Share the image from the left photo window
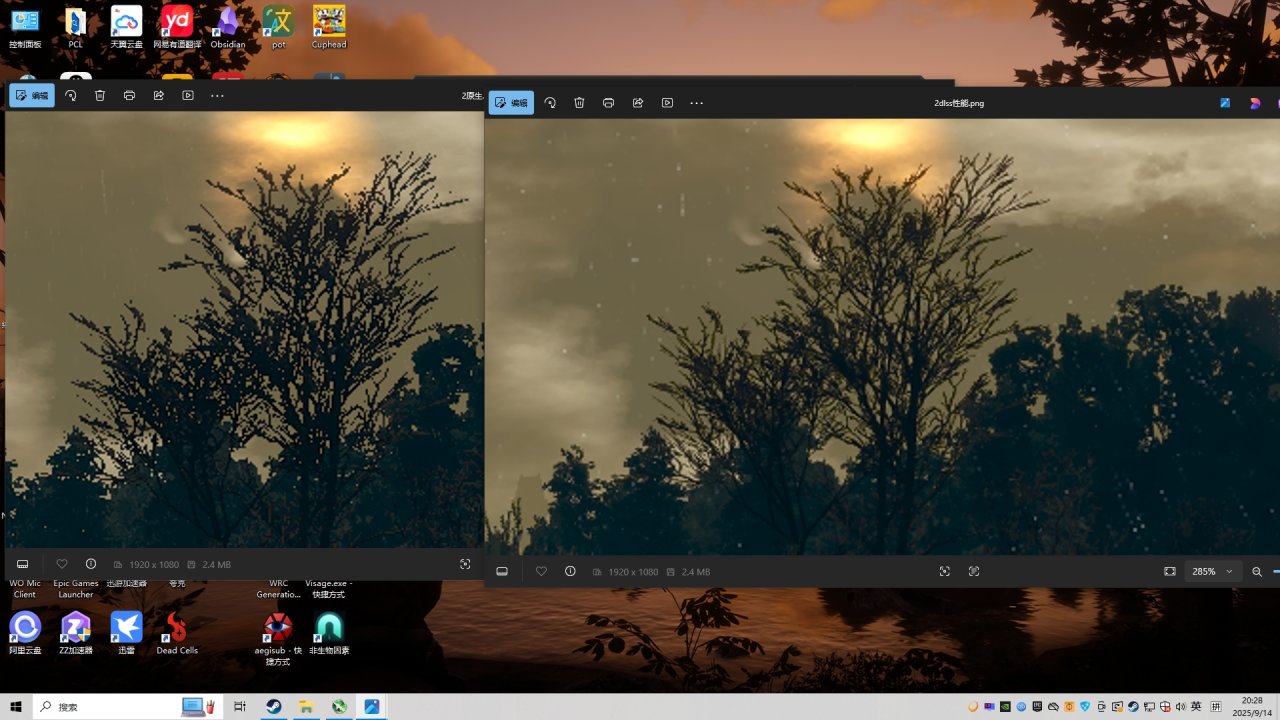The image size is (1280, 720). (x=158, y=95)
